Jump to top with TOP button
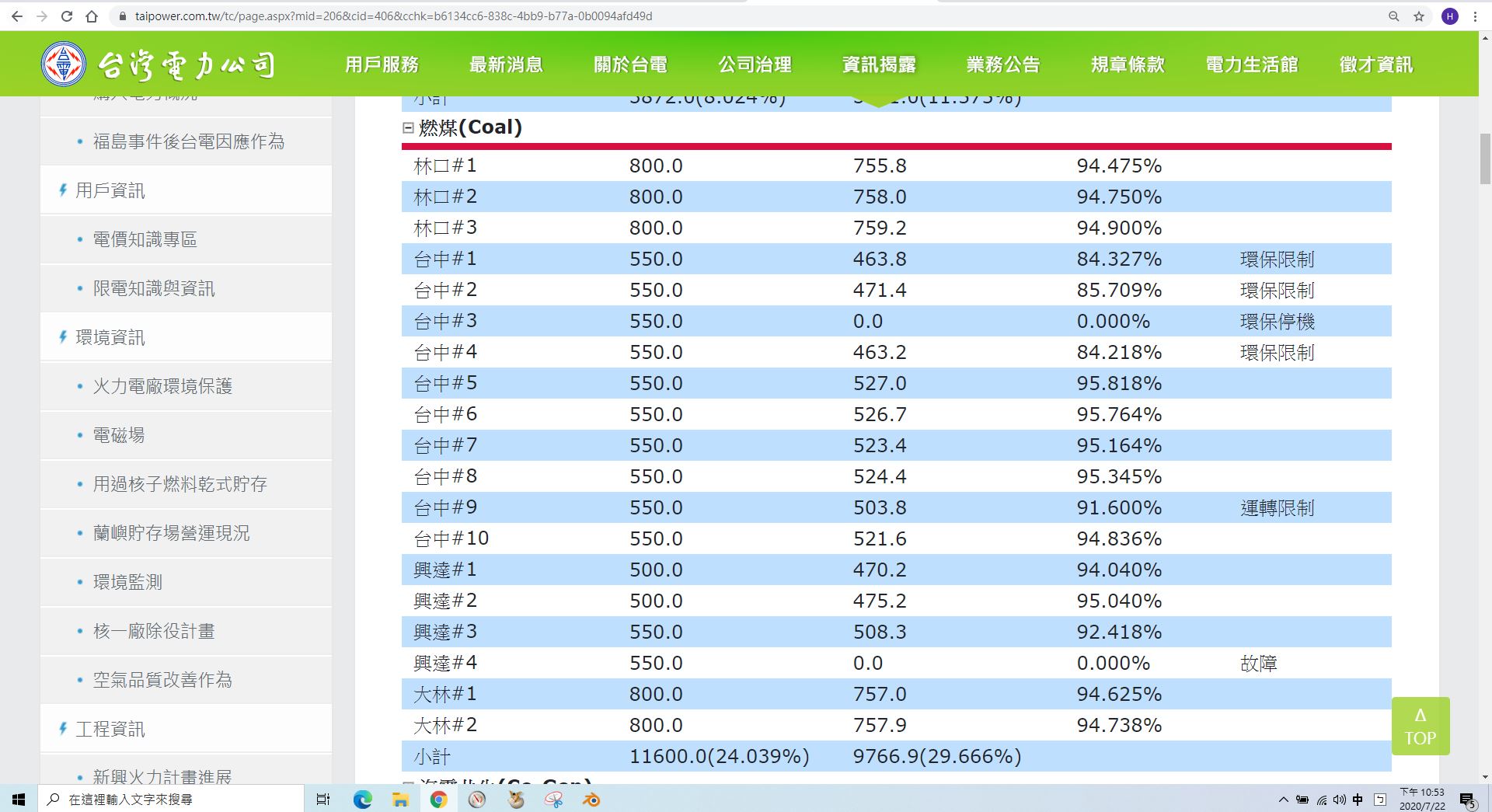Viewport: 1492px width, 812px height. (x=1421, y=727)
